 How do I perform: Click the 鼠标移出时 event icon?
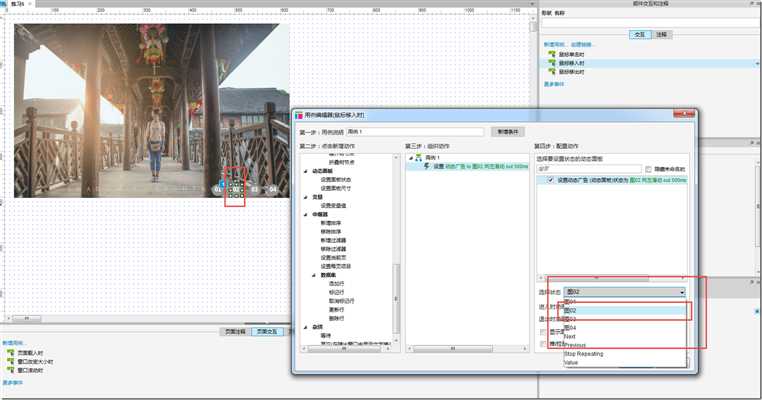tap(552, 72)
